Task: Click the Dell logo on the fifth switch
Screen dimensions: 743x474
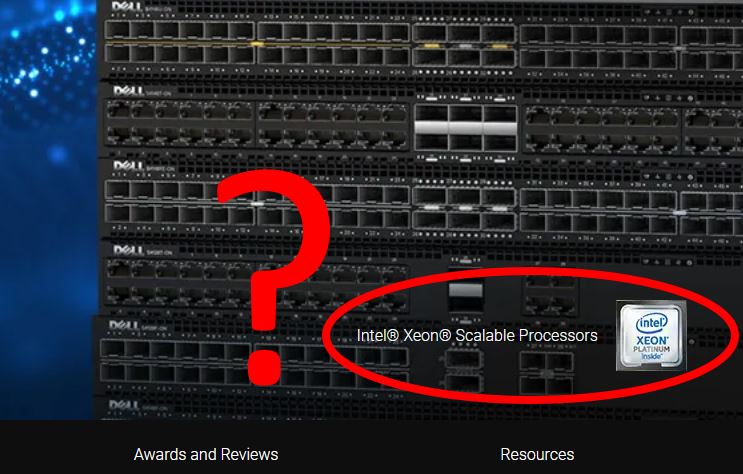Action: 124,325
